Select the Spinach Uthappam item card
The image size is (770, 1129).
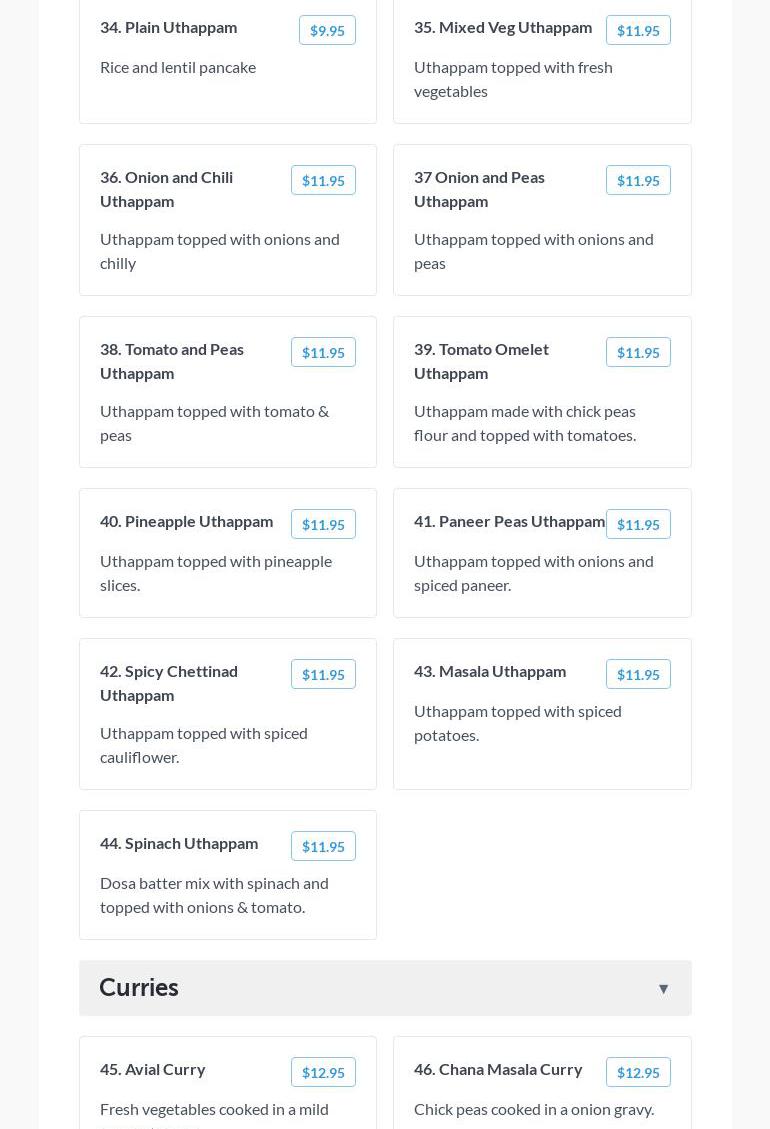pyautogui.click(x=228, y=875)
